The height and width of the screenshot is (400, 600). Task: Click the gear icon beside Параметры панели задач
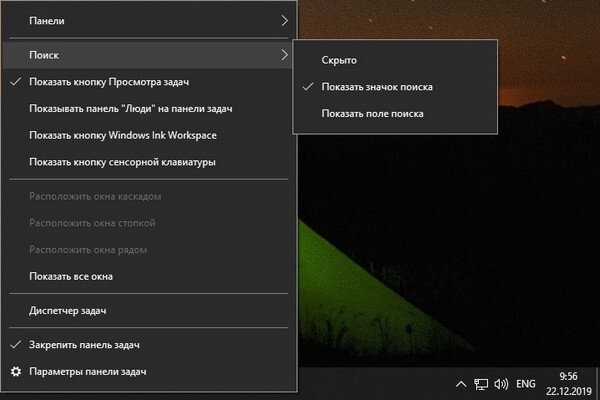point(16,372)
